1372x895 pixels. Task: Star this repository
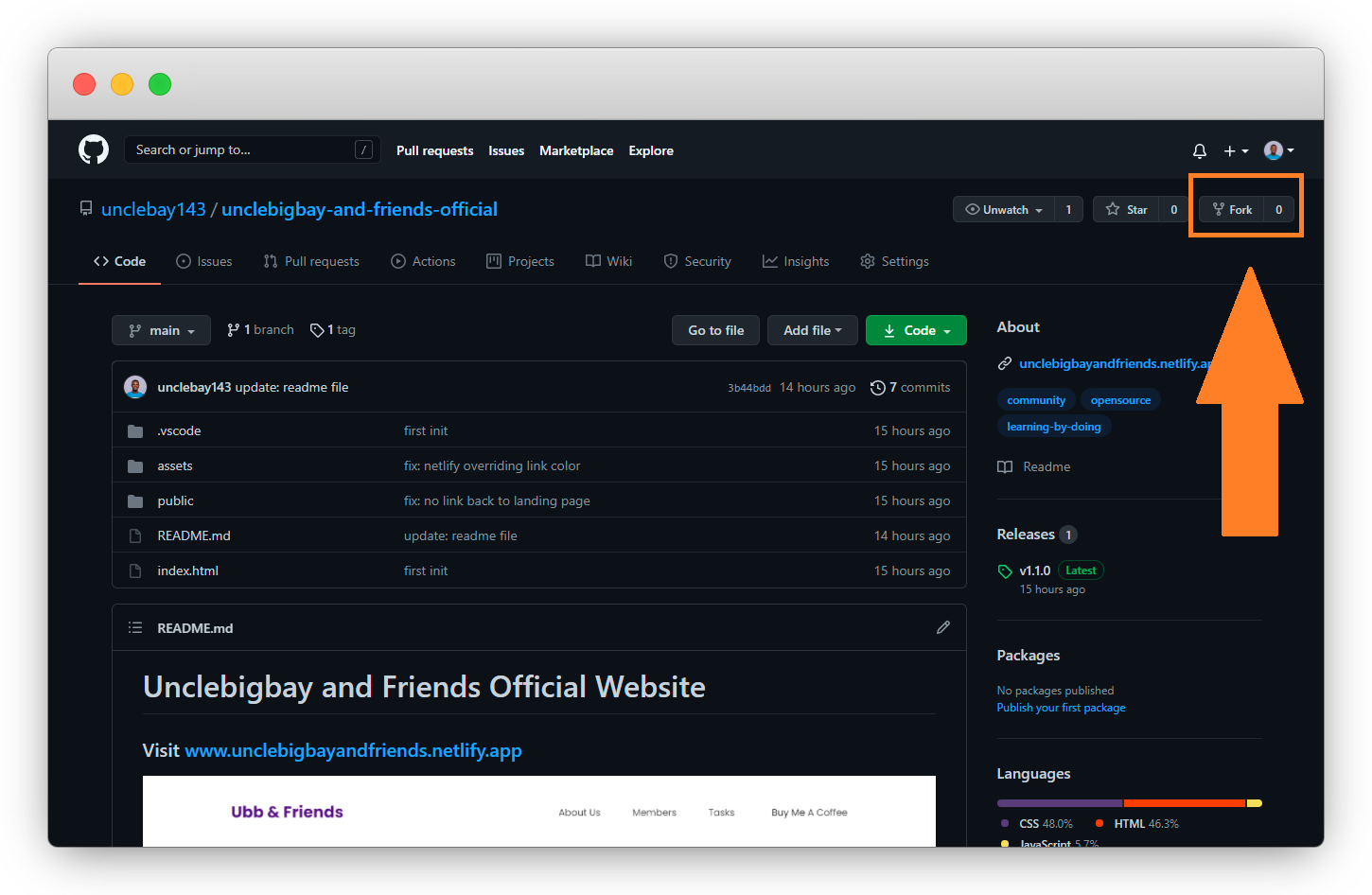pos(1126,209)
